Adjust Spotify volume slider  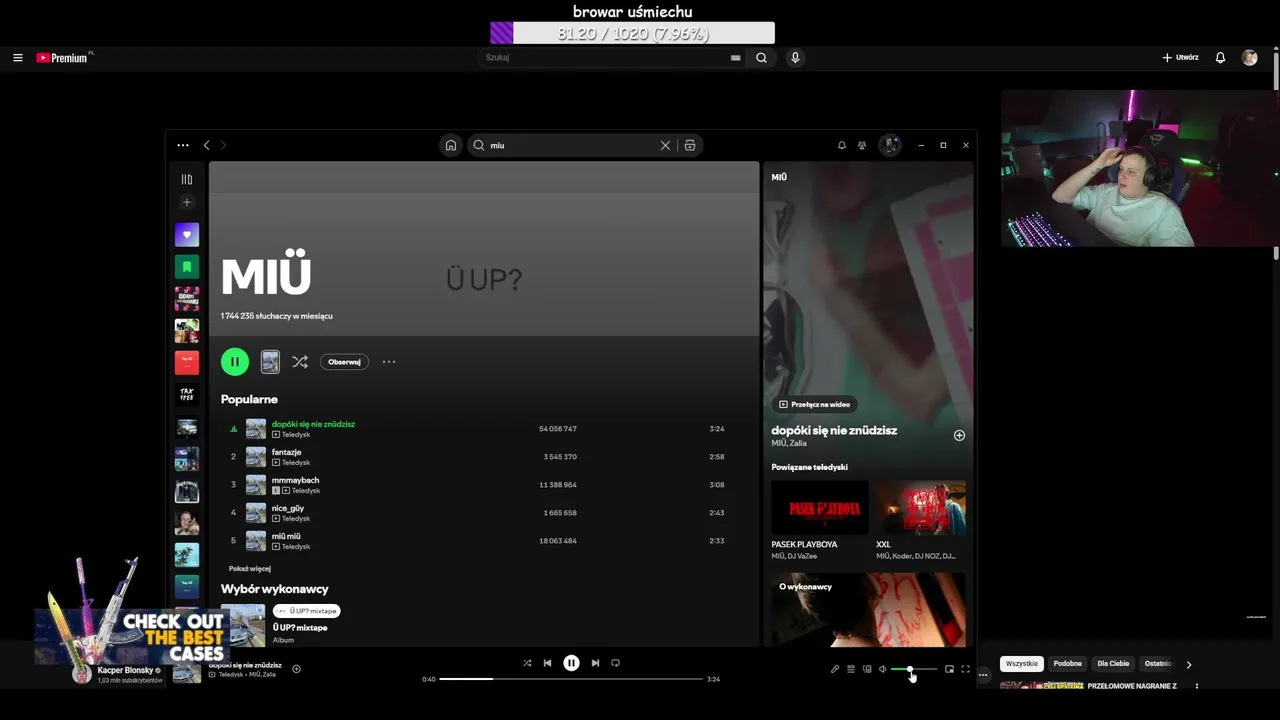pos(914,669)
